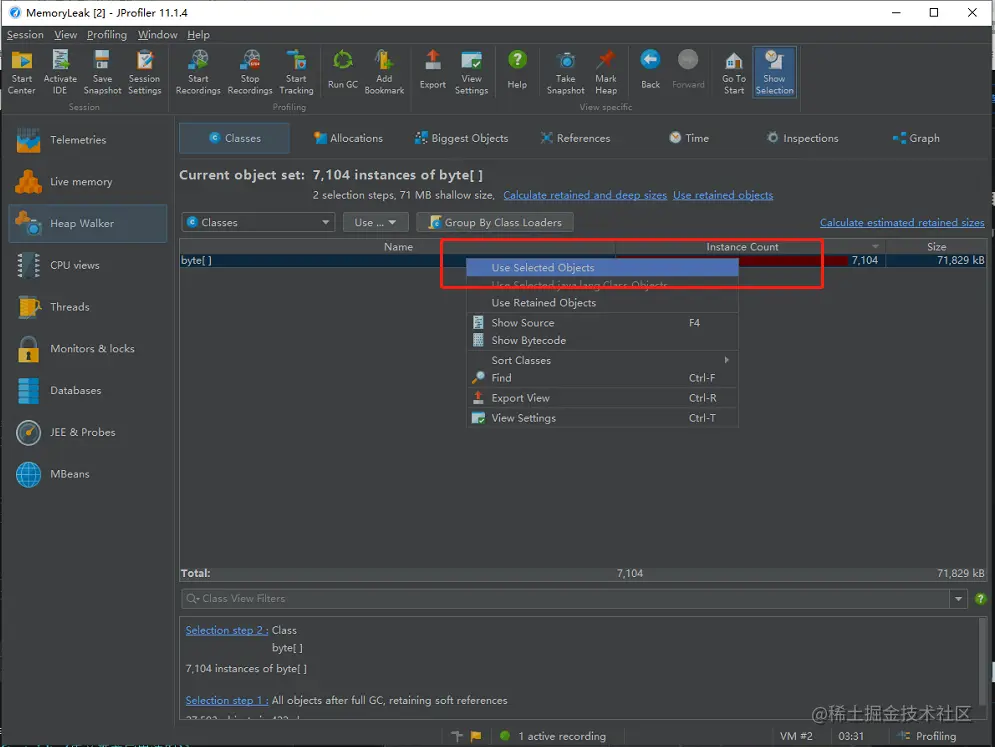Go Back using the arrow icon
This screenshot has height=747, width=995.
coord(650,70)
